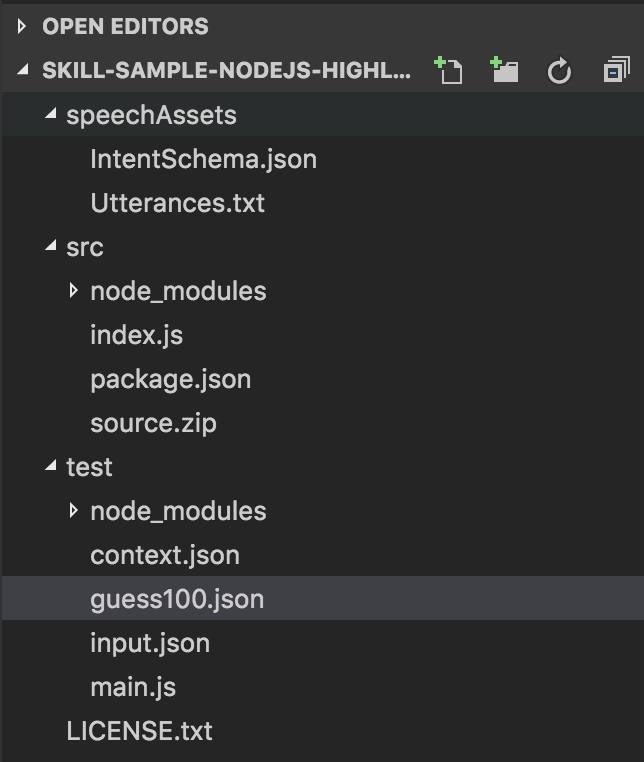Open context.json in test folder
The width and height of the screenshot is (644, 762).
click(x=165, y=555)
